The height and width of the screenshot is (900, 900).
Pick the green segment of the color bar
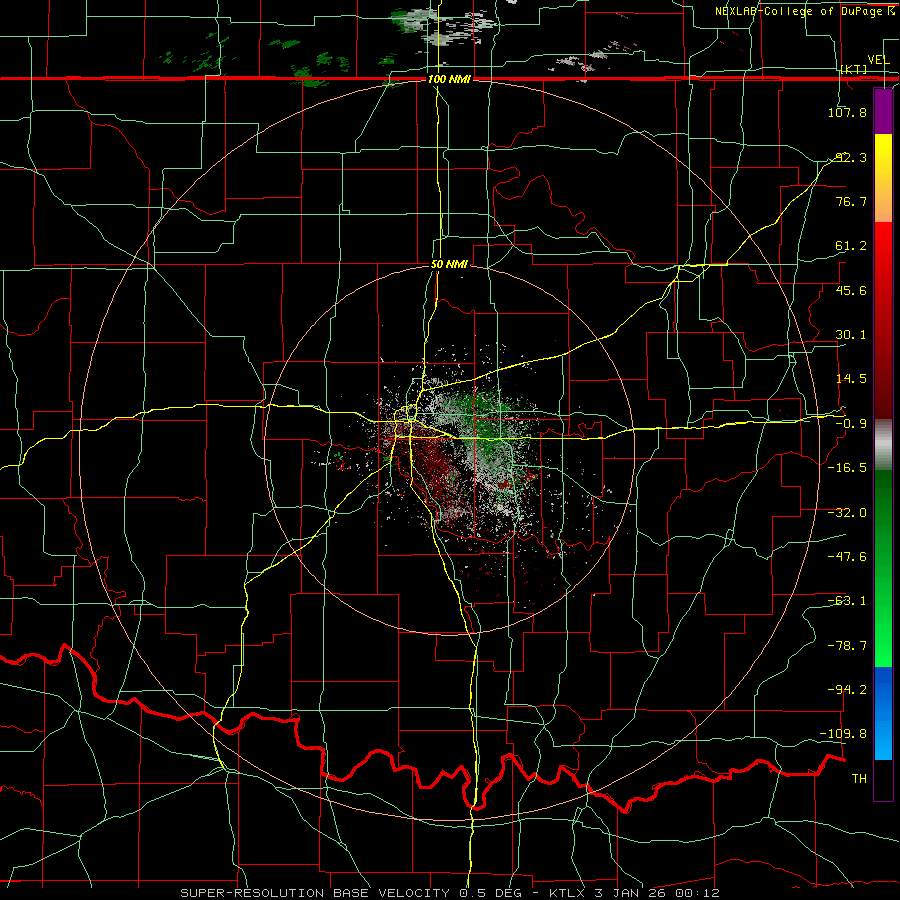coord(883,568)
